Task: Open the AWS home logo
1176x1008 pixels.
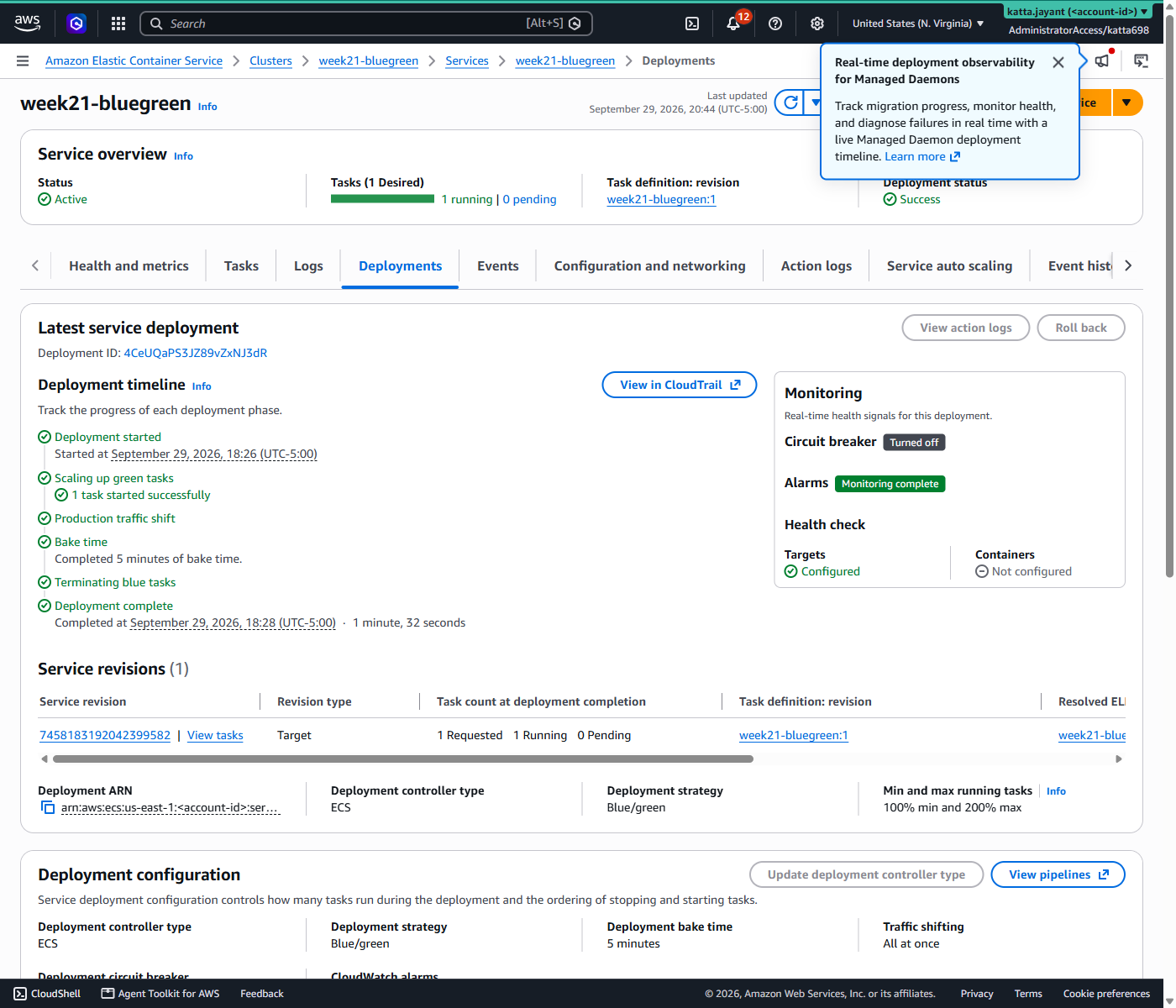Action: pyautogui.click(x=27, y=24)
